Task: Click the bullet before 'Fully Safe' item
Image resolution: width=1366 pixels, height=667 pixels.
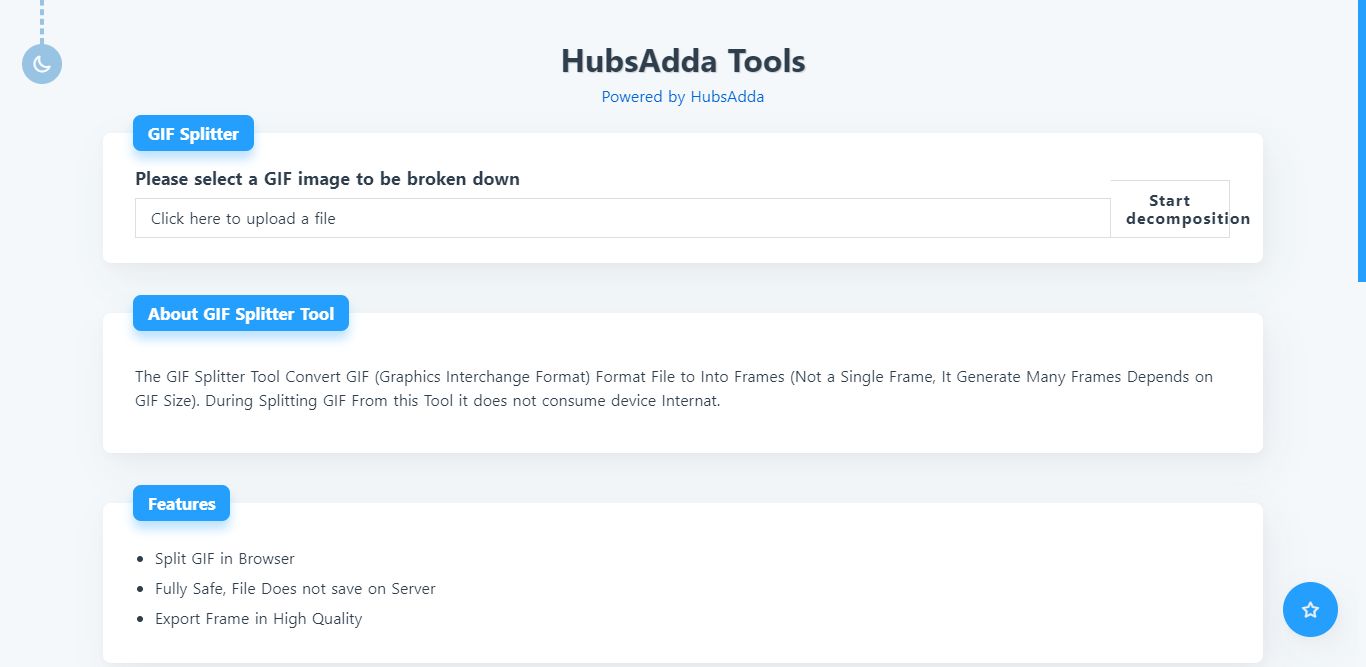Action: [x=140, y=590]
